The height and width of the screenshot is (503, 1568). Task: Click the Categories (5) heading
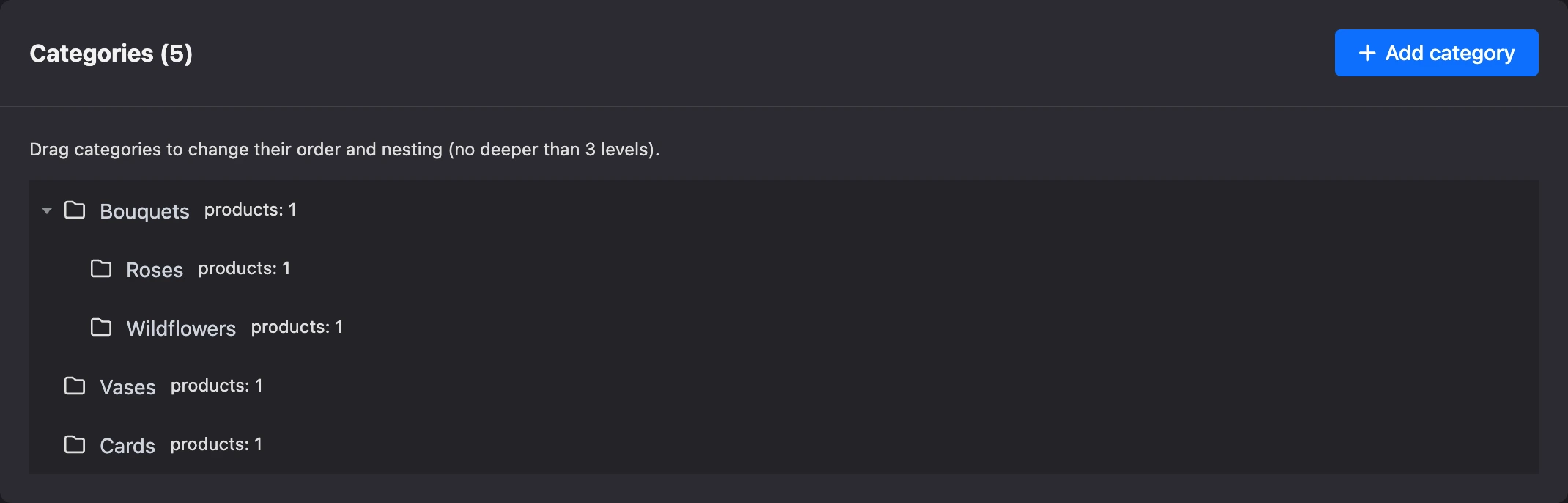click(111, 54)
